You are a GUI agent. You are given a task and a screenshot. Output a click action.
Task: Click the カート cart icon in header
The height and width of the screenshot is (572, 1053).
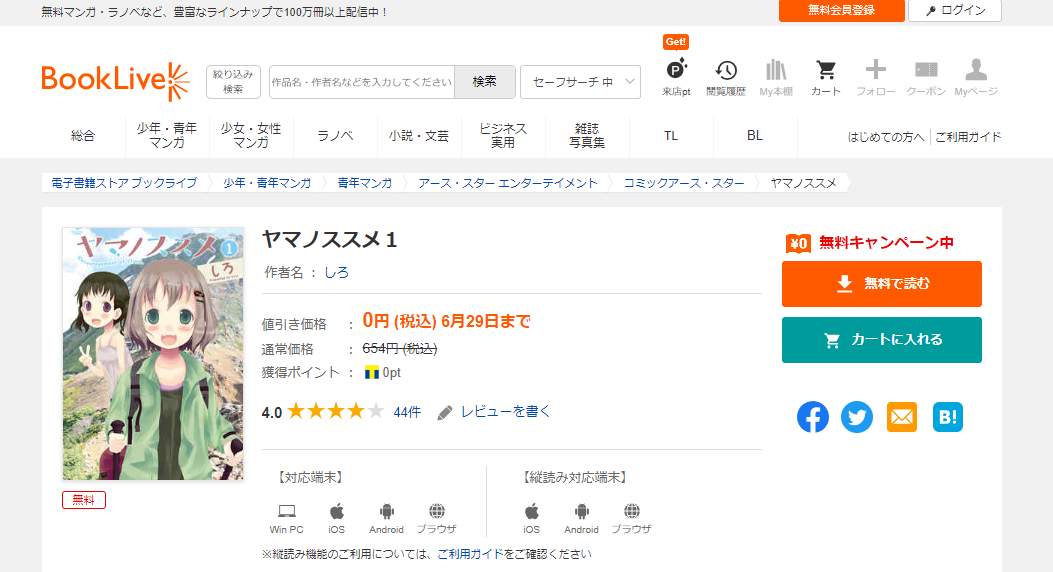tap(826, 71)
